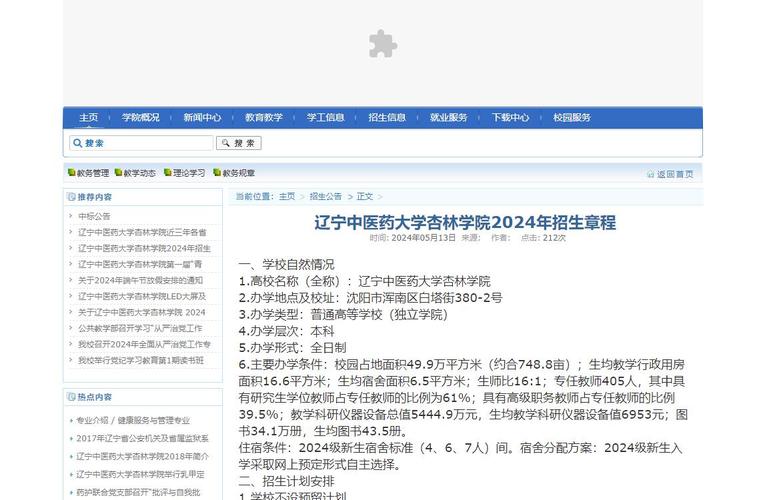
Task: Open 辽宁中医药大学杏林学院2018年简介 link
Action: point(142,456)
